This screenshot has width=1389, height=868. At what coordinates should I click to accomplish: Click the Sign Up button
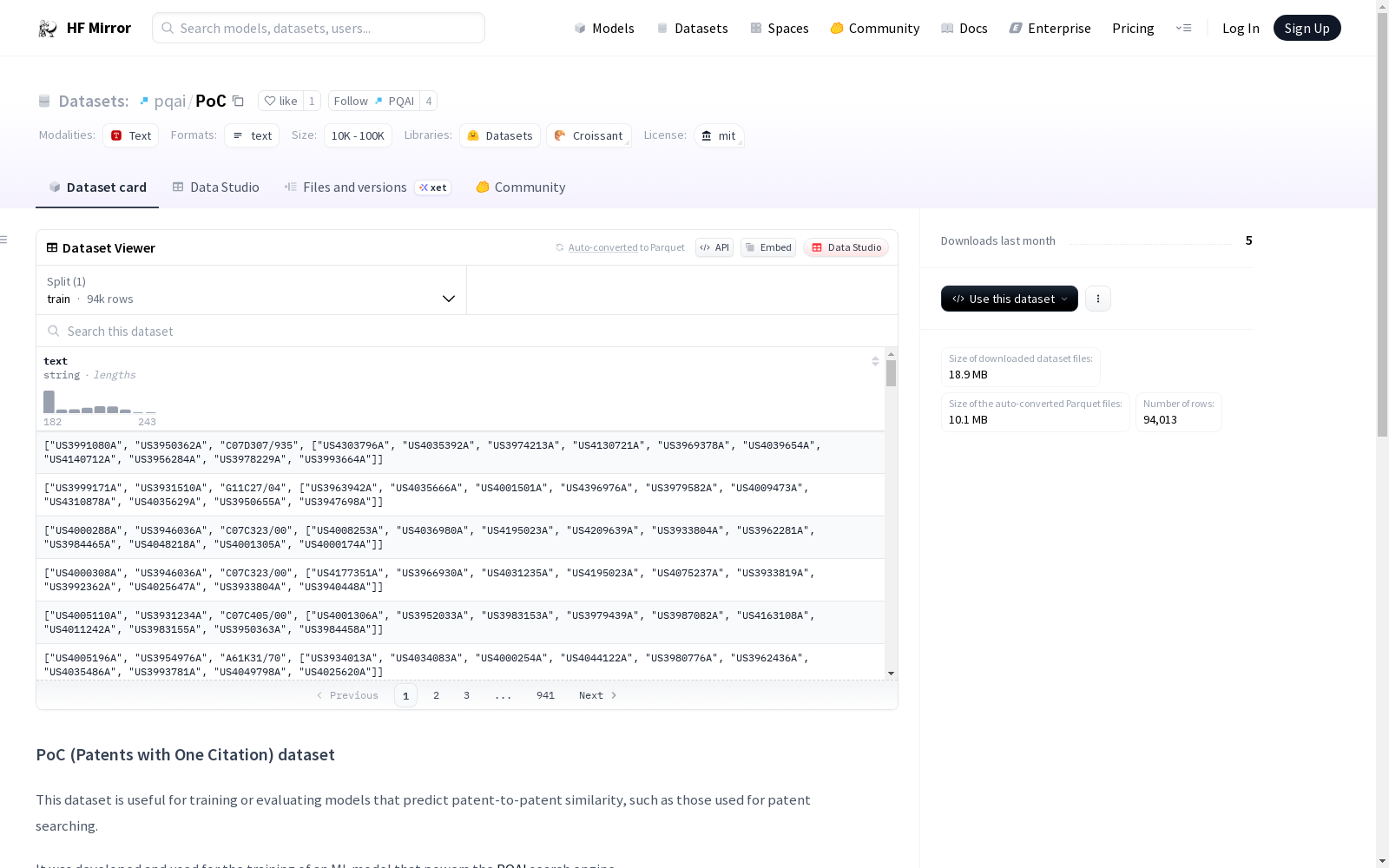(x=1307, y=28)
